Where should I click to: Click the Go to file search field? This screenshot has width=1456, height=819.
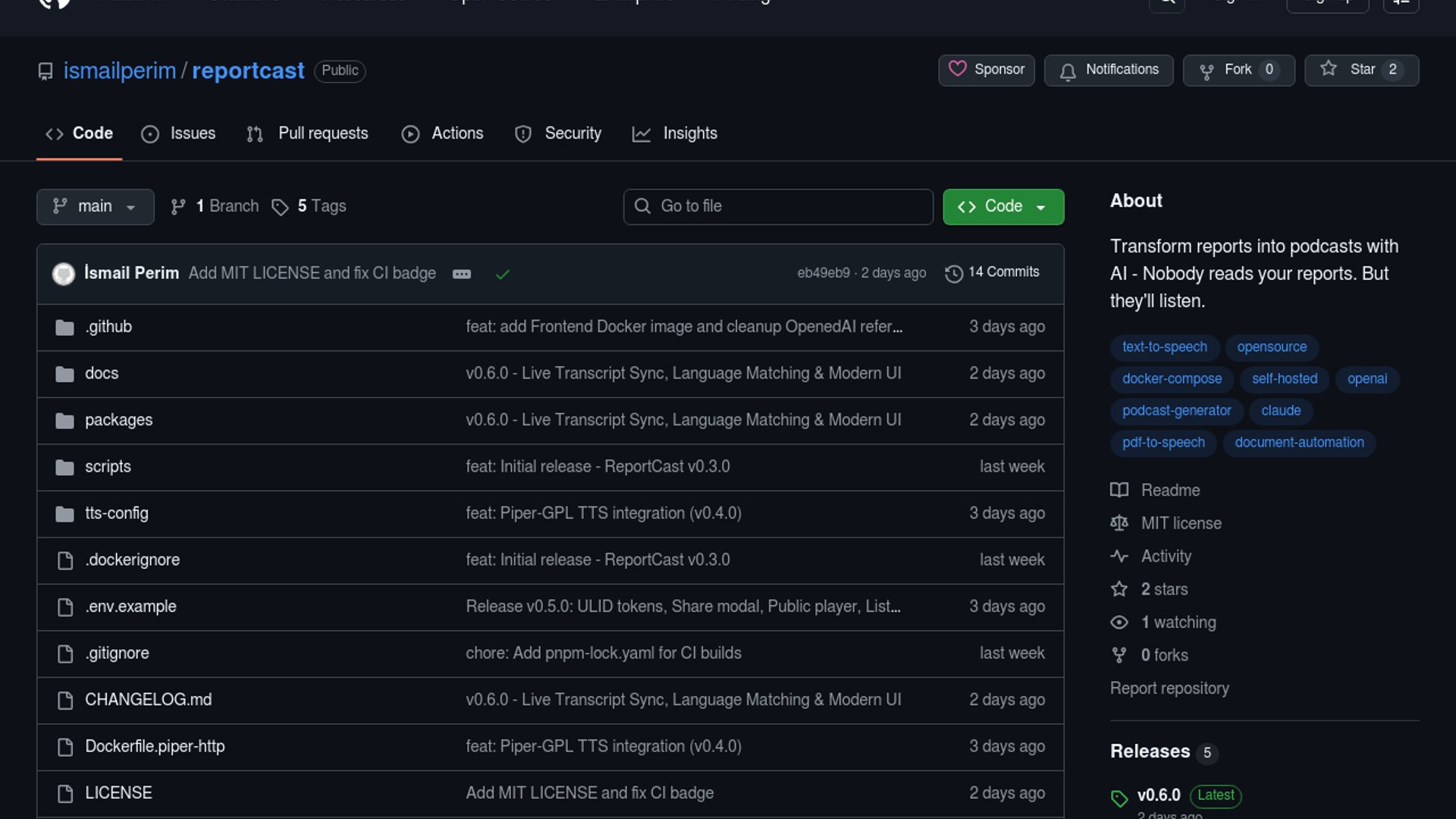click(x=778, y=206)
